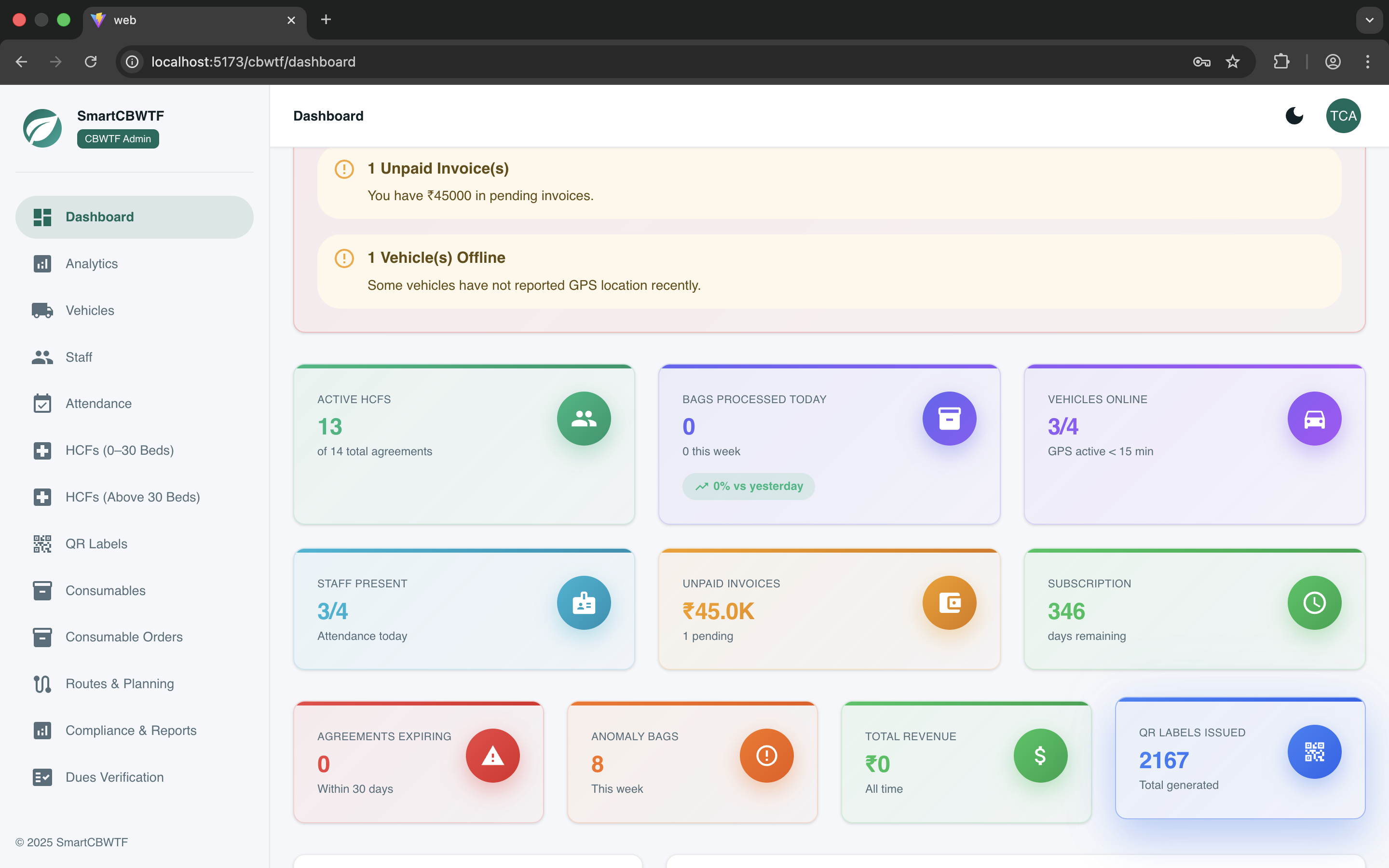Switch to the 'web' browser tab
1389x868 pixels.
click(x=172, y=20)
